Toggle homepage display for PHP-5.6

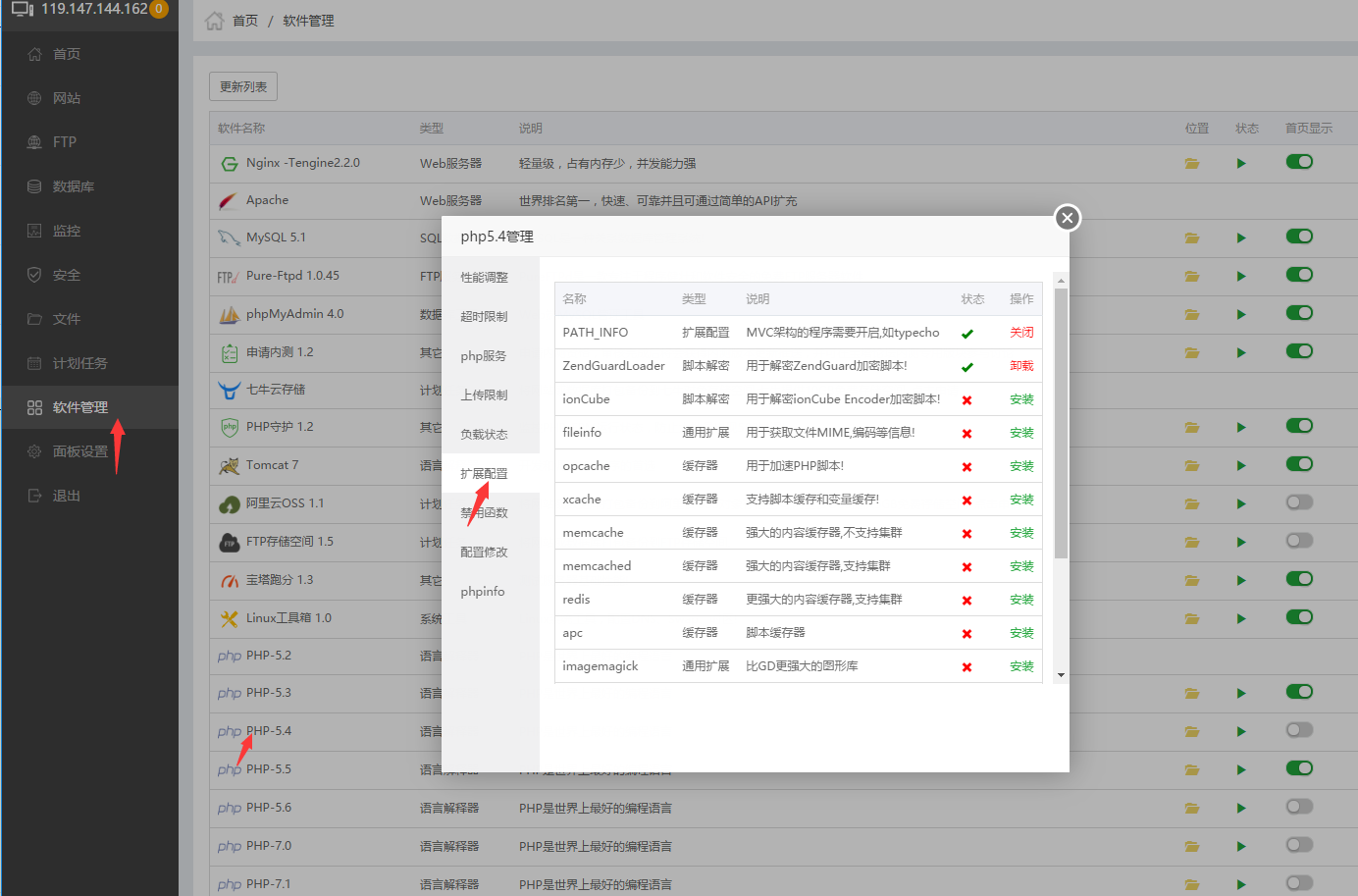(1299, 807)
